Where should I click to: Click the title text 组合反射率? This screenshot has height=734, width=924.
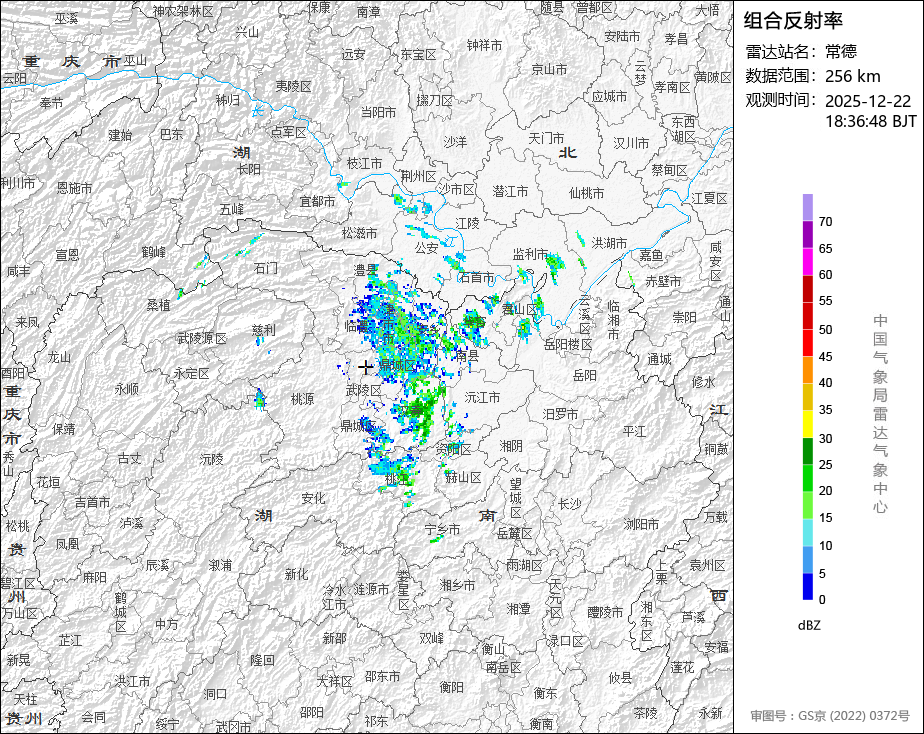tap(793, 21)
